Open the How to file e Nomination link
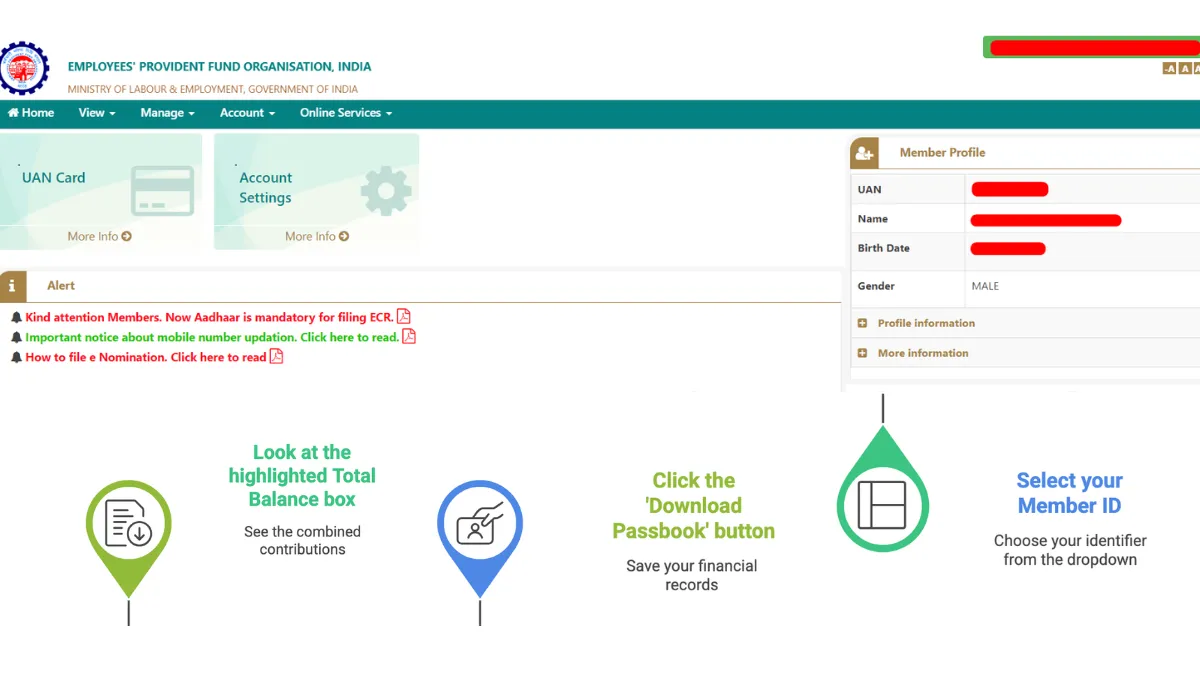The width and height of the screenshot is (1200, 675). (x=146, y=357)
